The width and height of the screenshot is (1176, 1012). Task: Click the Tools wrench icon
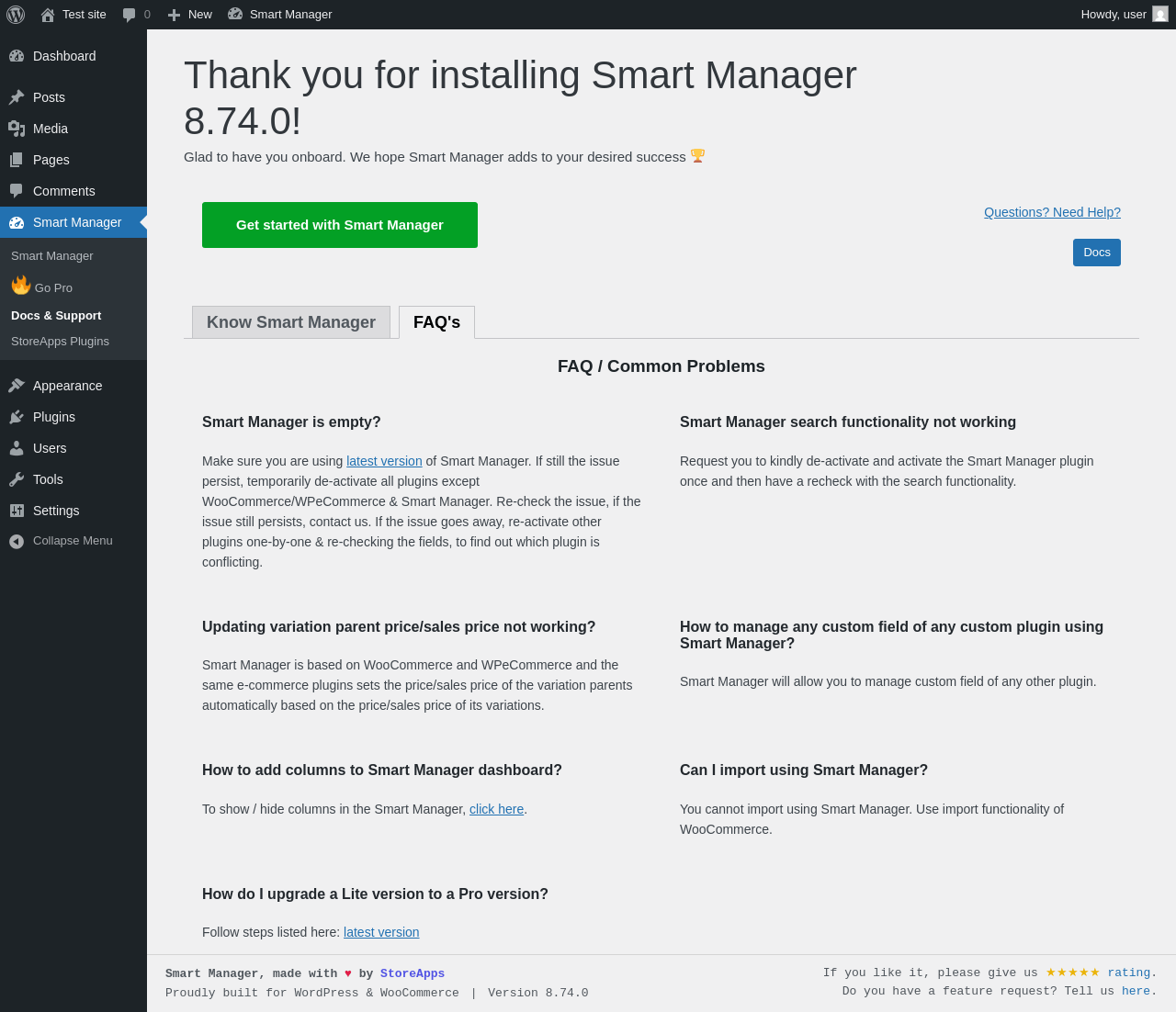tap(17, 479)
